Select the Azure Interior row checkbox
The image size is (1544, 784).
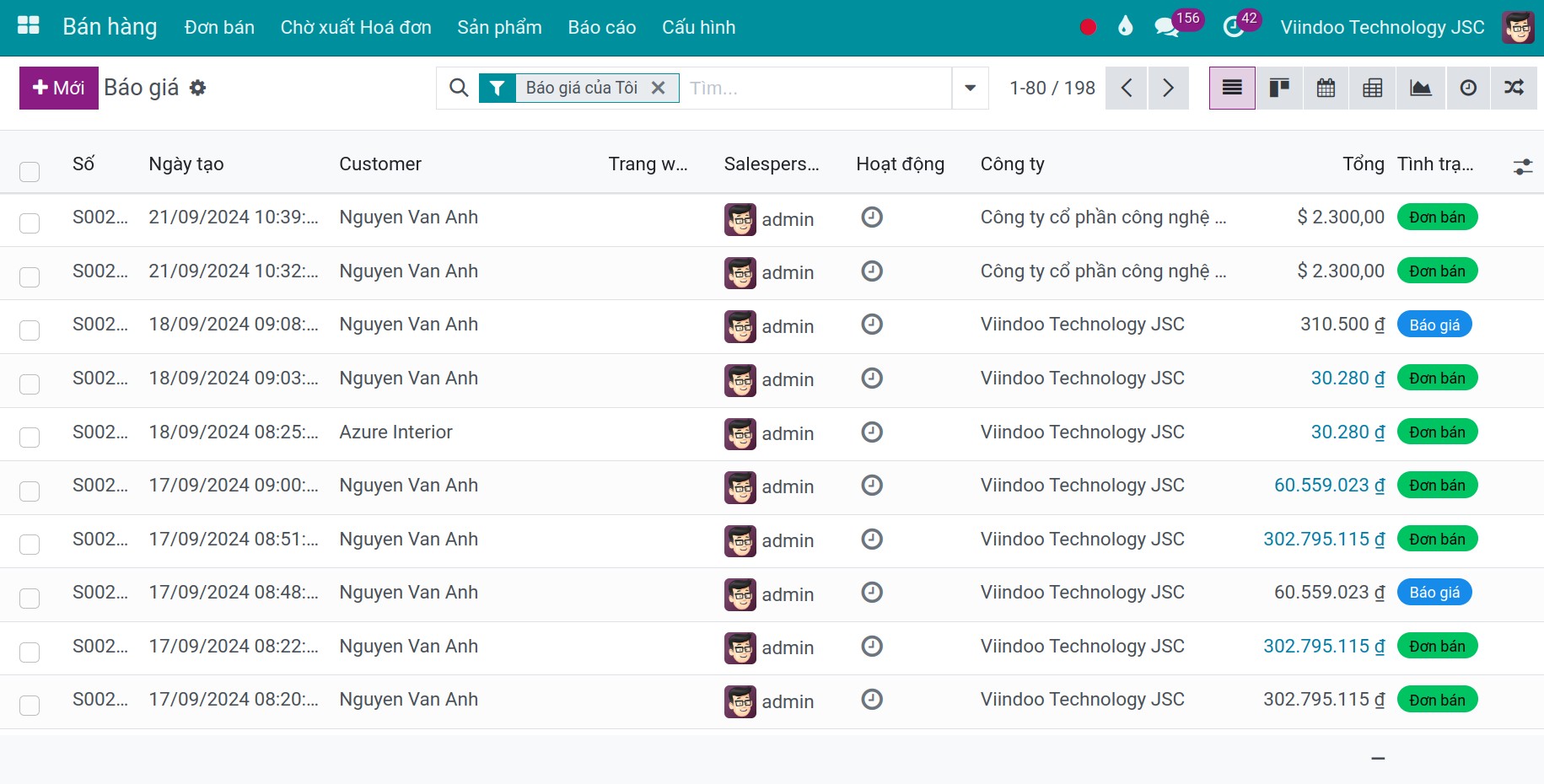point(30,437)
